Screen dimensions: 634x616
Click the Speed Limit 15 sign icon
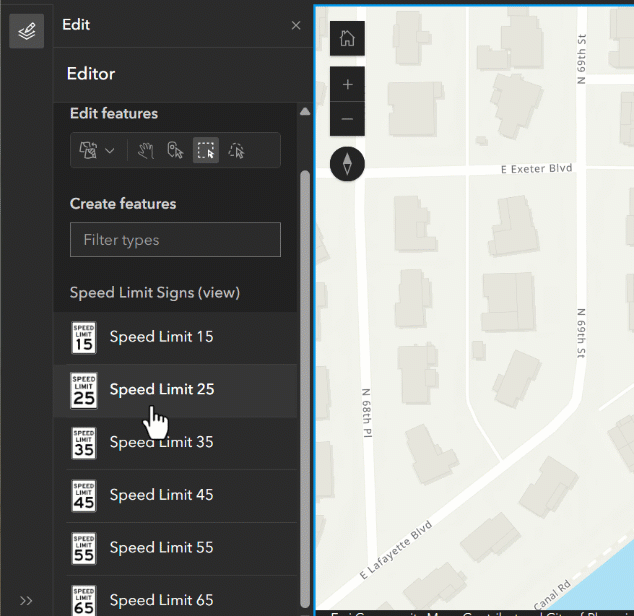84,338
